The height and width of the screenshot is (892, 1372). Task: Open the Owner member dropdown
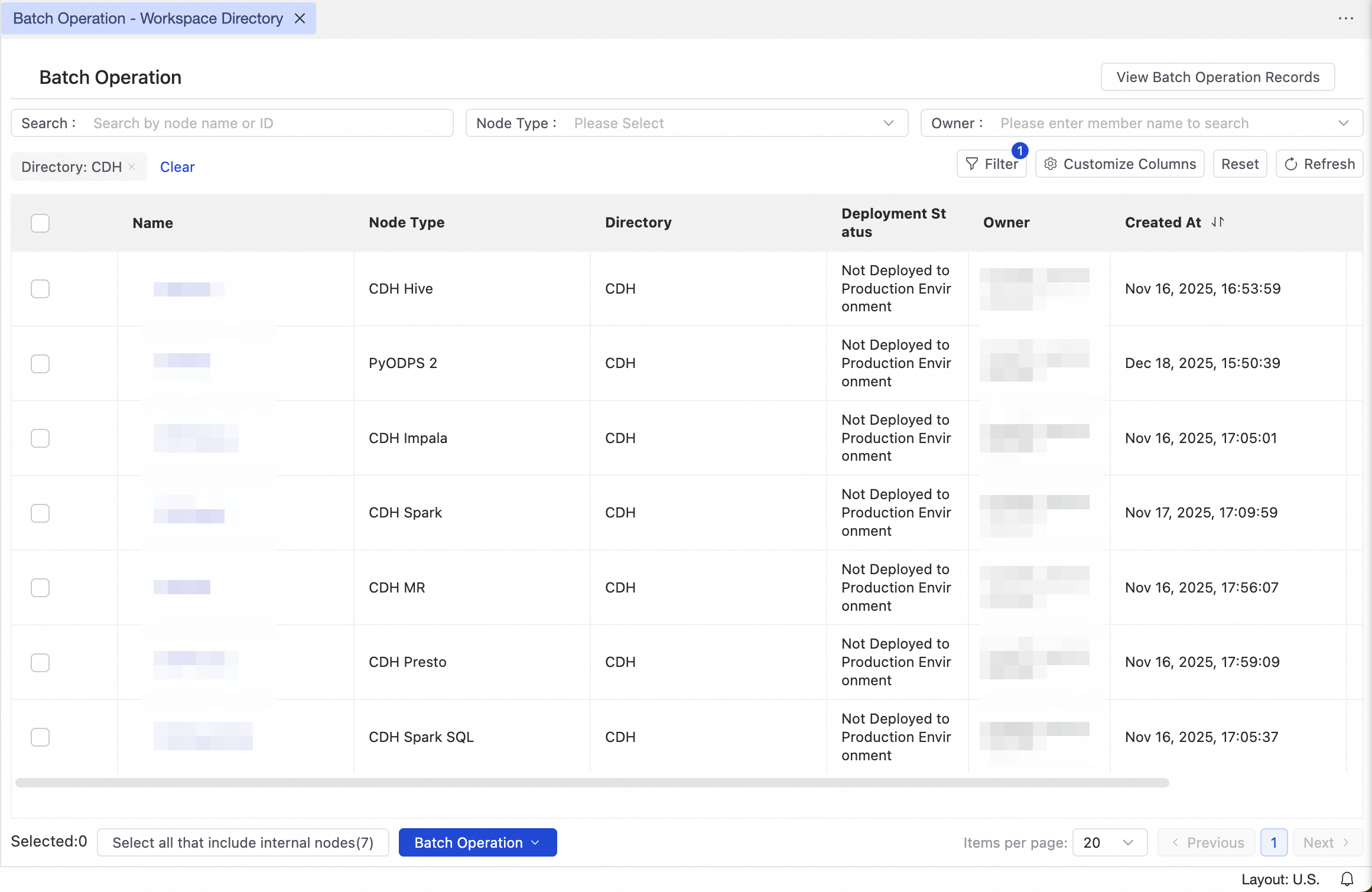1142,123
